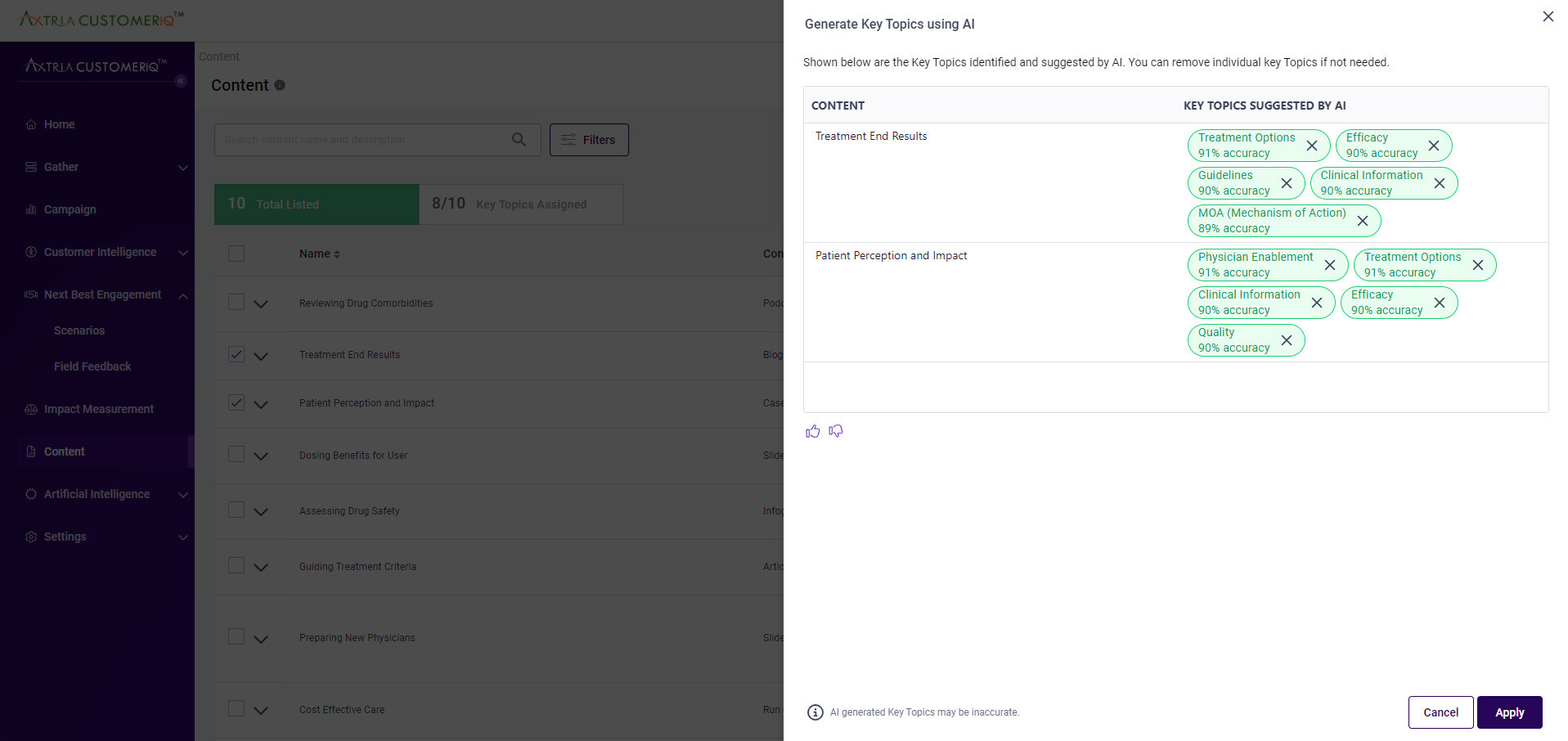Uncheck the Treatment End Results row
Image resolution: width=1568 pixels, height=741 pixels.
[x=236, y=355]
